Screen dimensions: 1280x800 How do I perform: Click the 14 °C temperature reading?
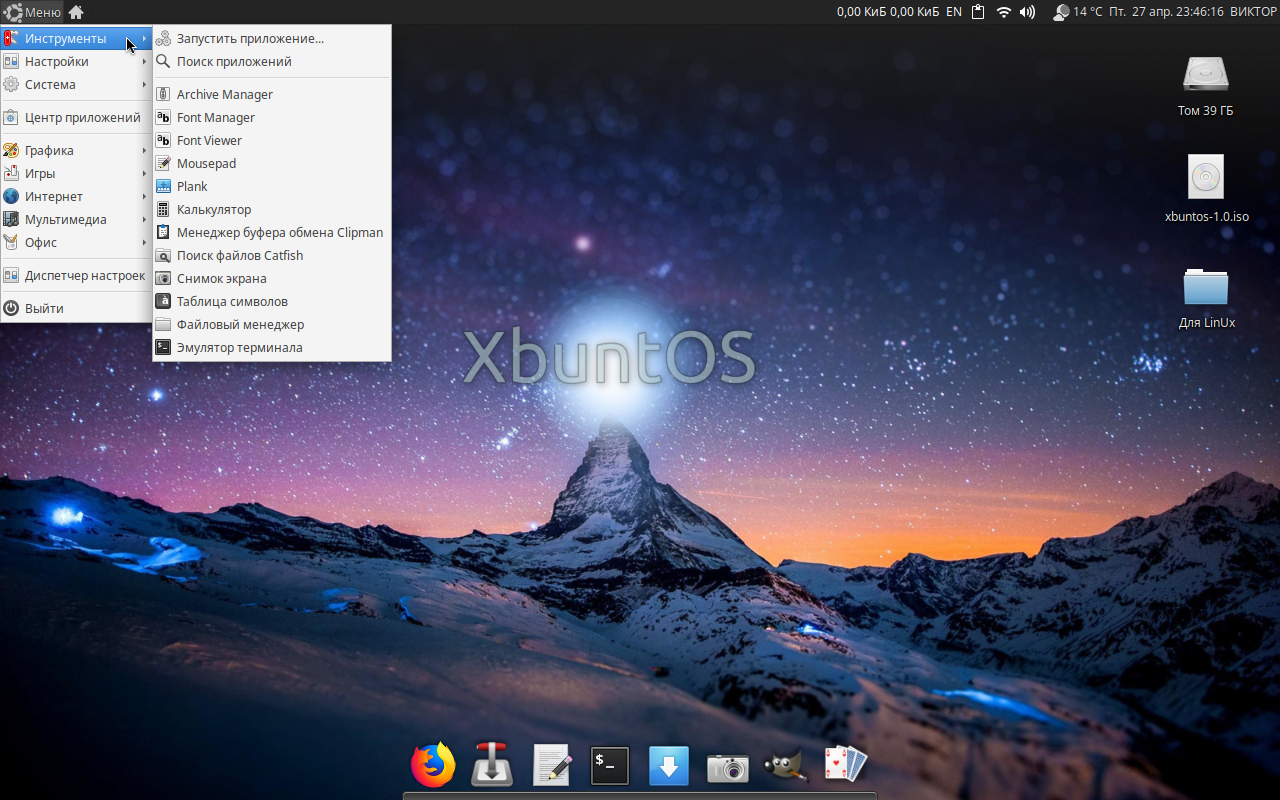point(1088,12)
